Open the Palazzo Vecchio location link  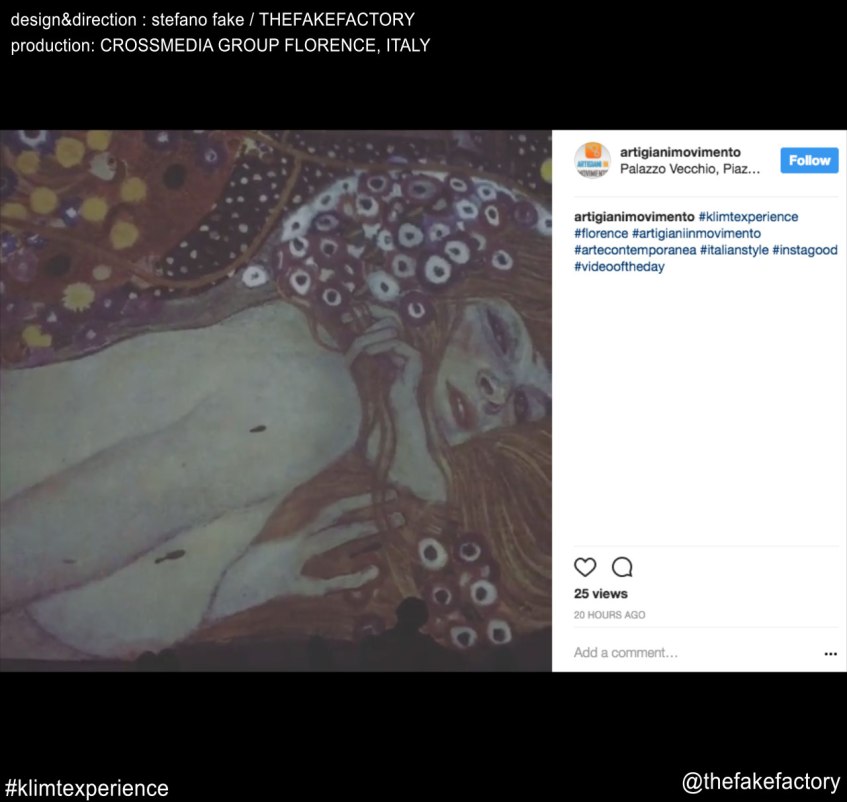[690, 169]
